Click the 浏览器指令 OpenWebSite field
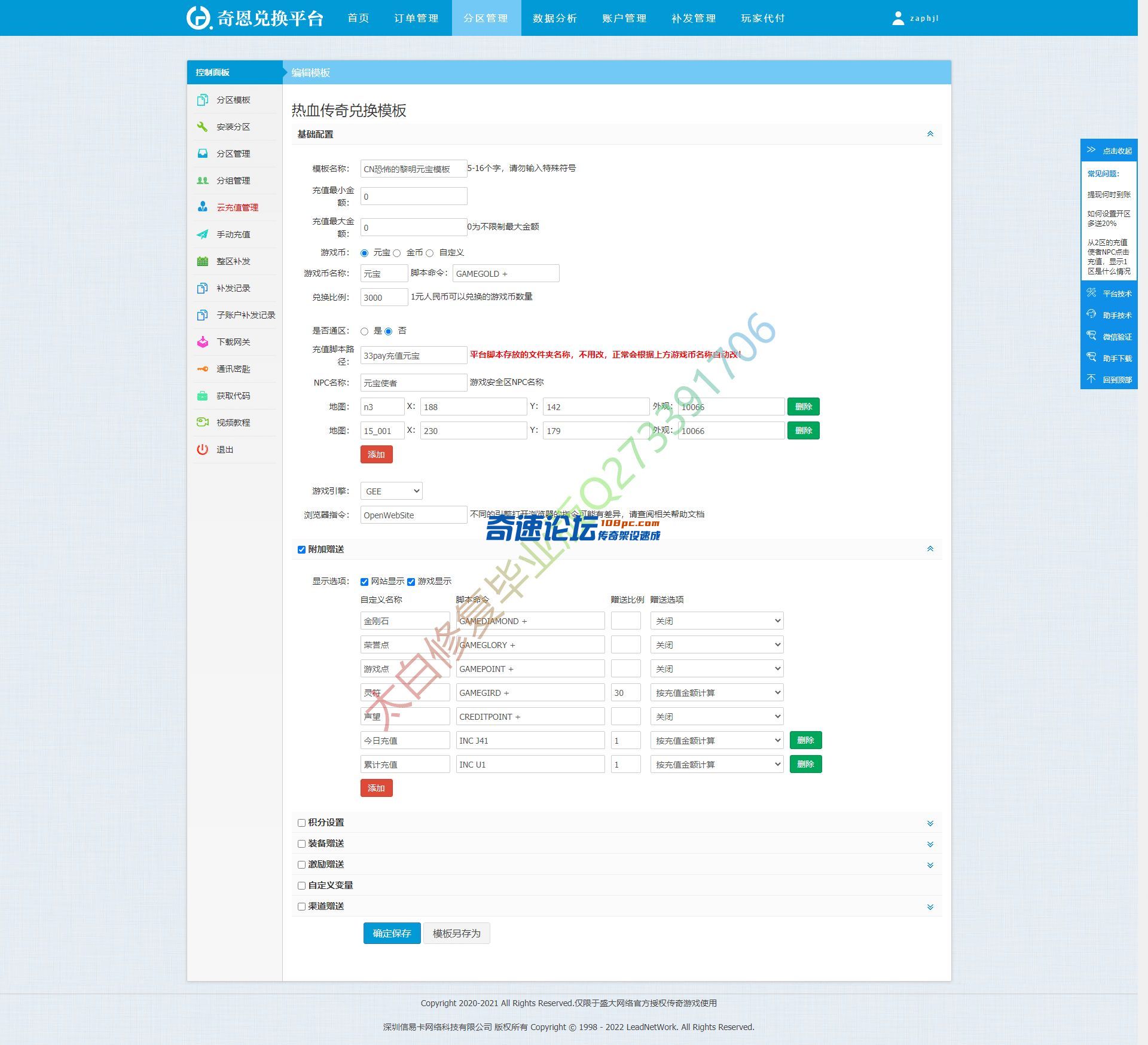This screenshot has height=1045, width=1148. pyautogui.click(x=414, y=515)
